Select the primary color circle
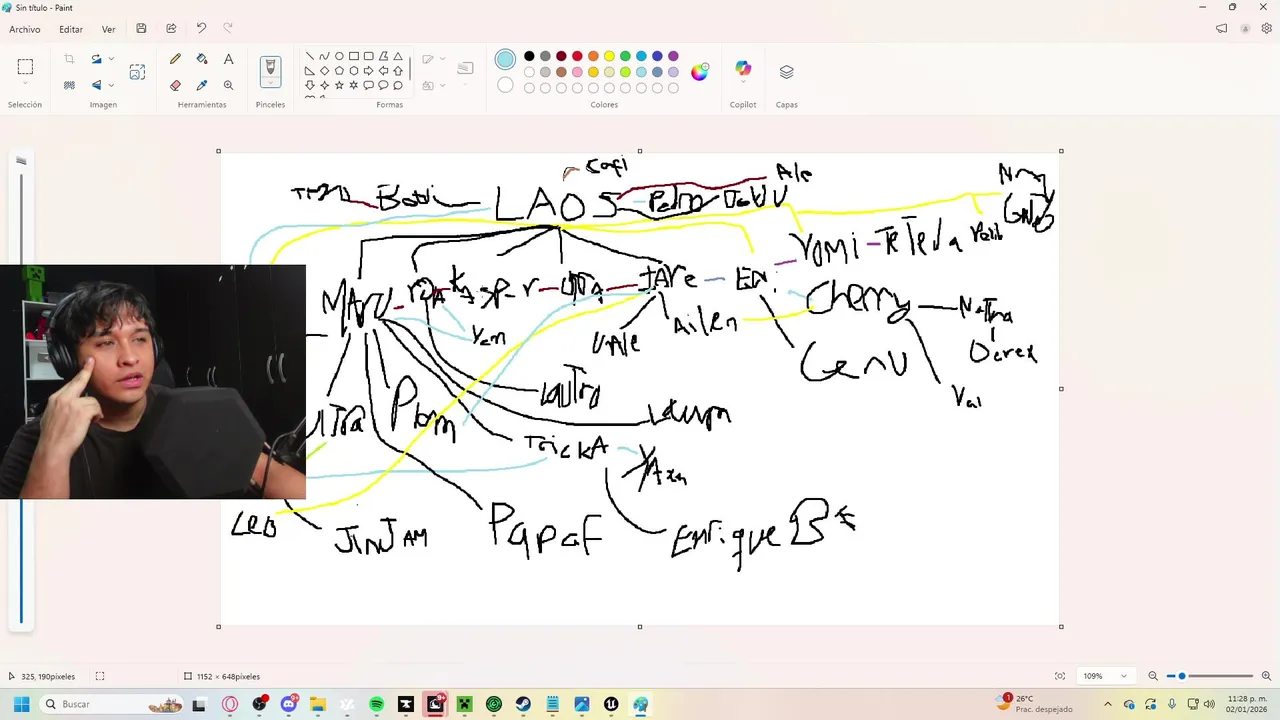 pos(505,59)
